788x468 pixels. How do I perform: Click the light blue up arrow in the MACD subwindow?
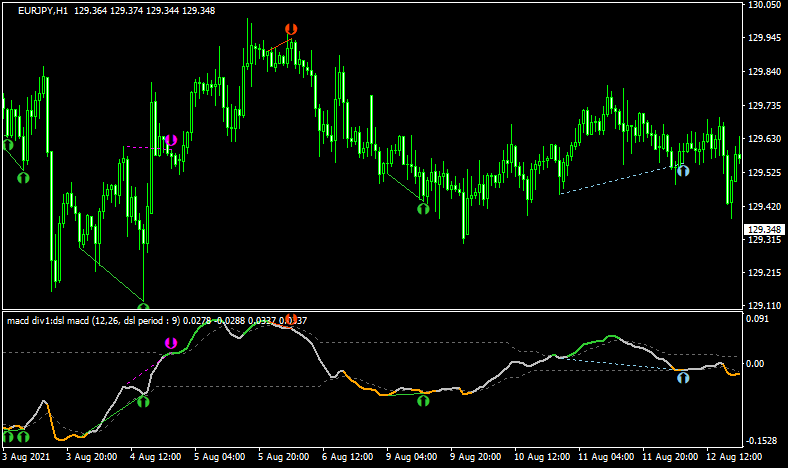pos(683,377)
